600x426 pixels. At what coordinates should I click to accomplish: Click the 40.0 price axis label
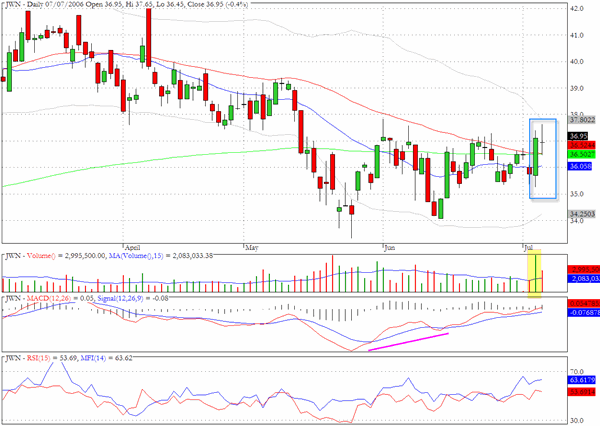click(576, 62)
